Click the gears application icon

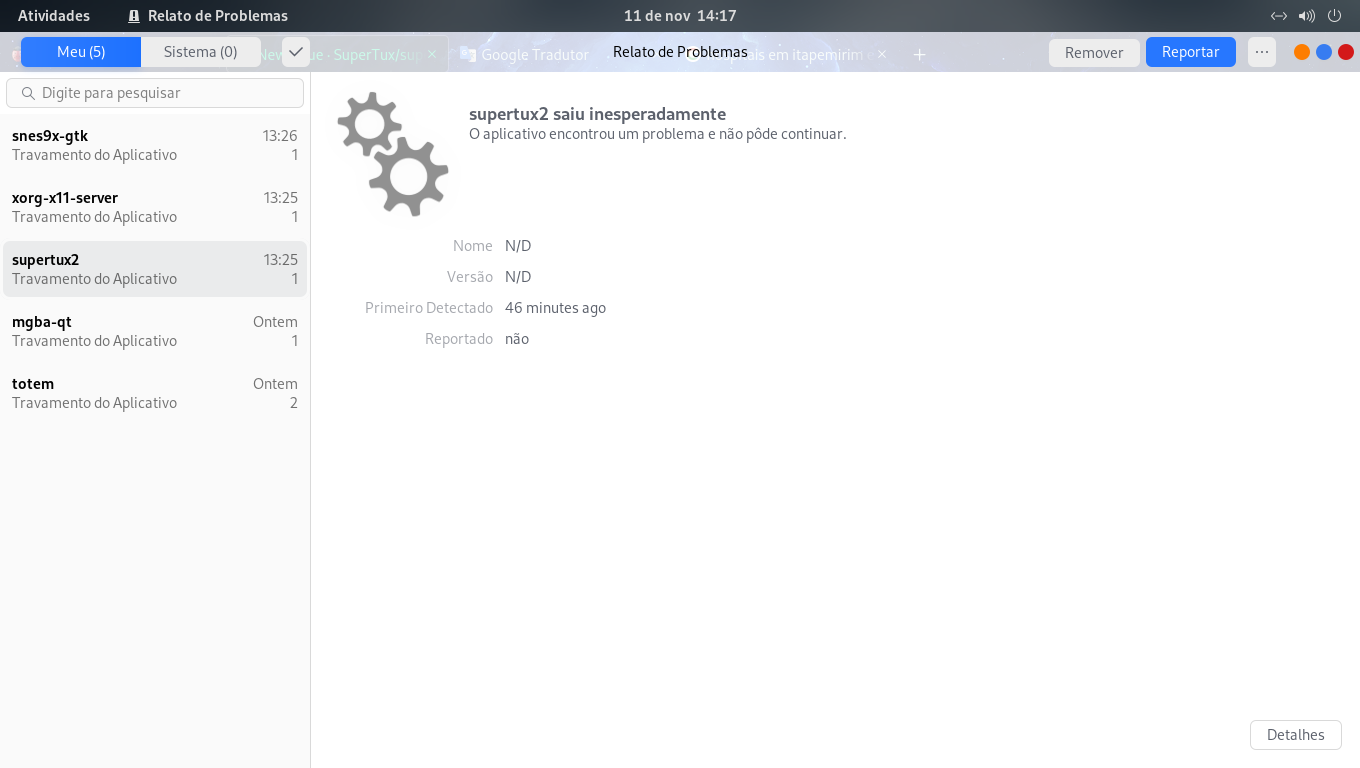[x=393, y=153]
